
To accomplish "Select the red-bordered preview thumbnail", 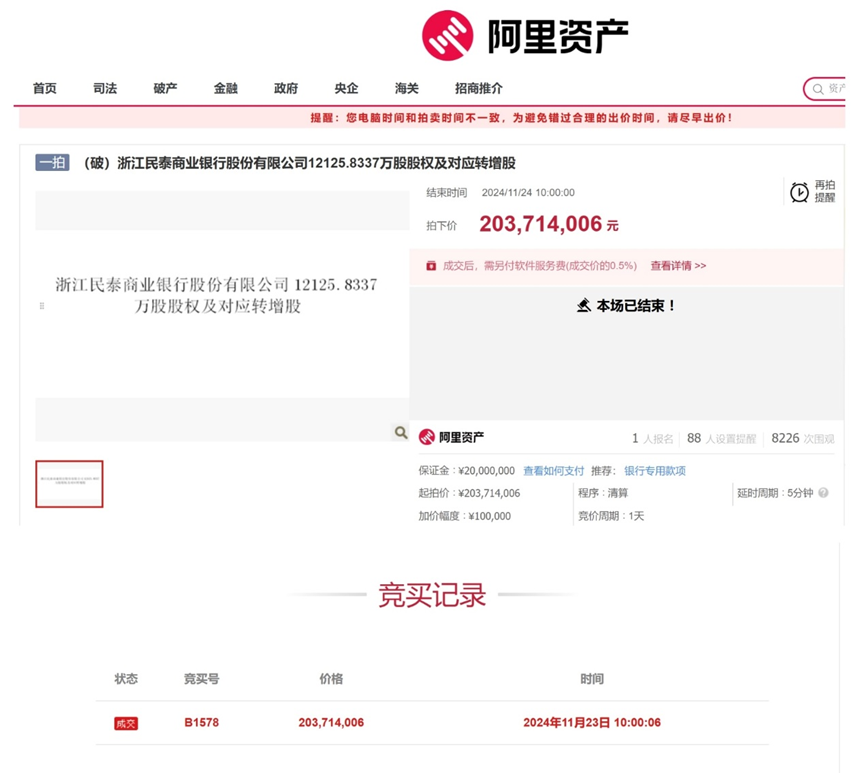I will (x=69, y=484).
